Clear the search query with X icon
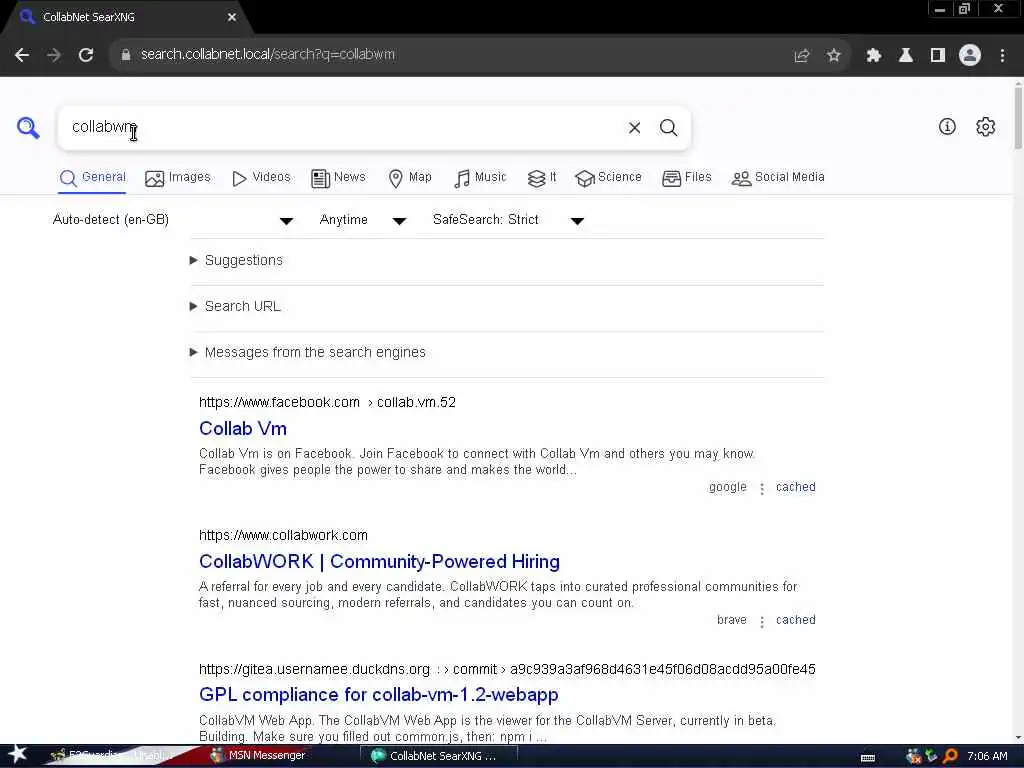The width and height of the screenshot is (1024, 768). pos(634,127)
